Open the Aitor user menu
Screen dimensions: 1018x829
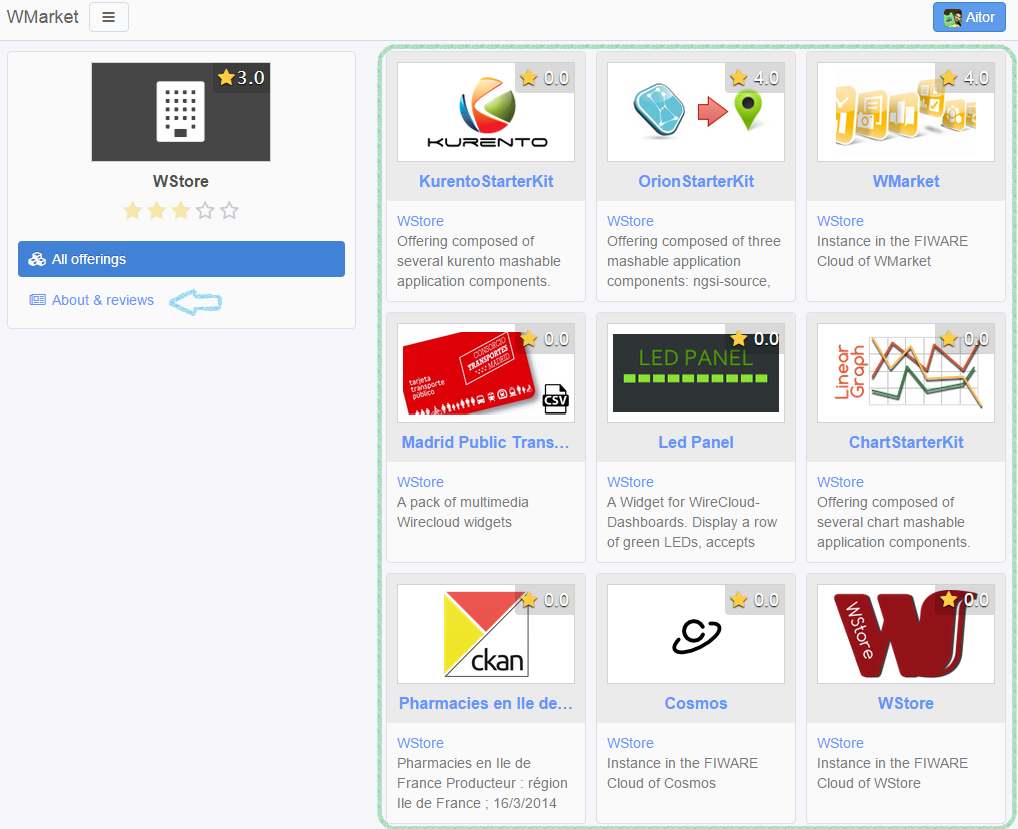tap(969, 17)
